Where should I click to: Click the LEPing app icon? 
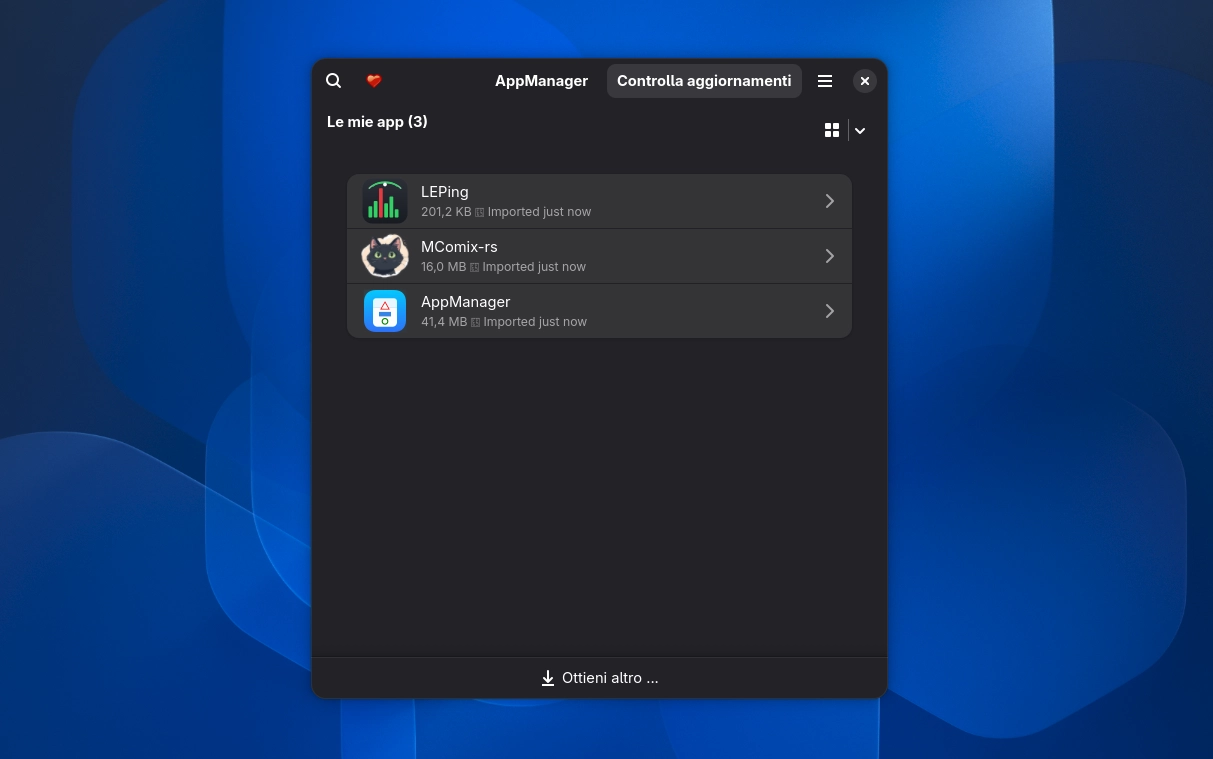click(x=385, y=201)
